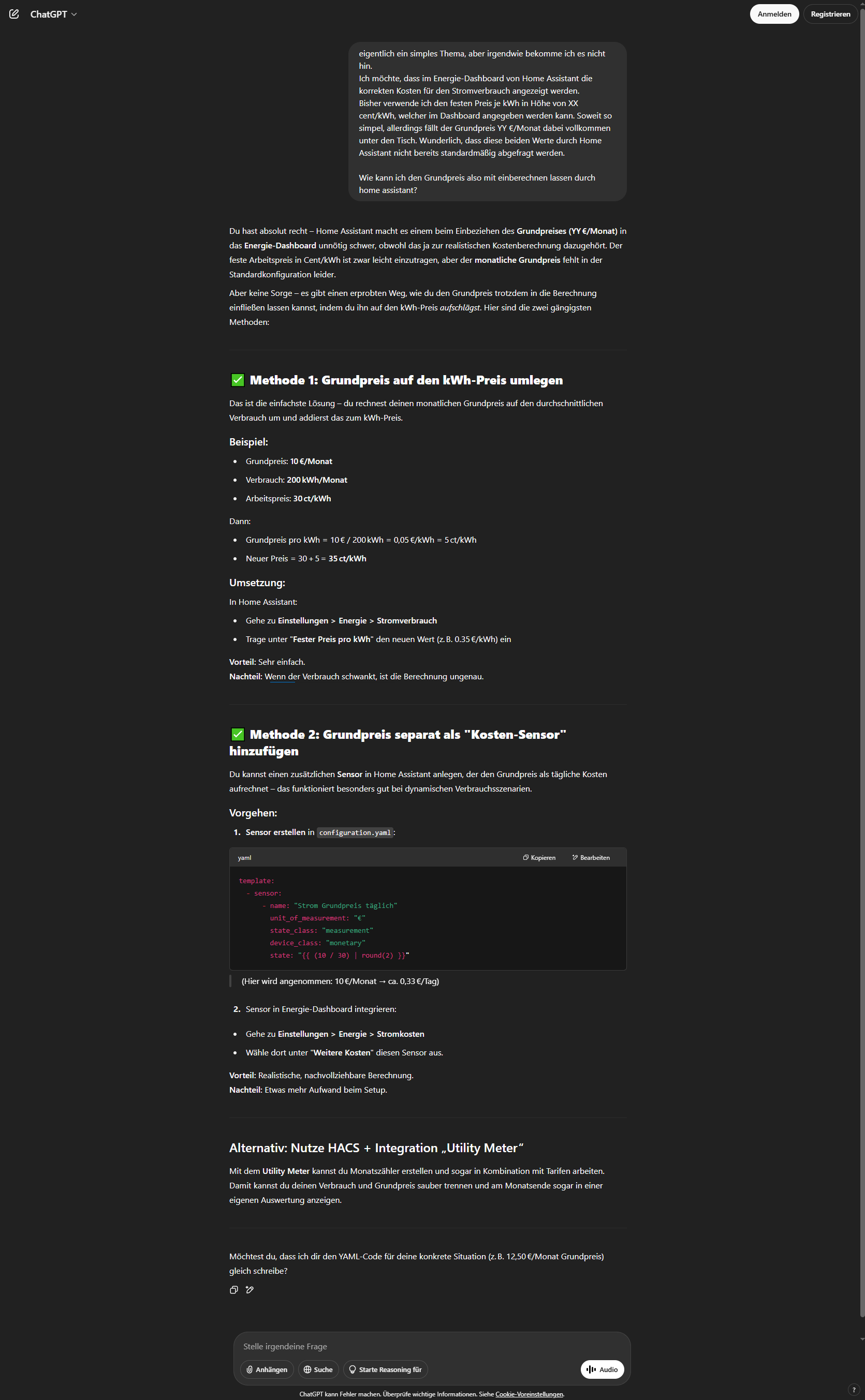Click Bearbeiten on the code block
The width and height of the screenshot is (865, 1400).
pyautogui.click(x=591, y=857)
